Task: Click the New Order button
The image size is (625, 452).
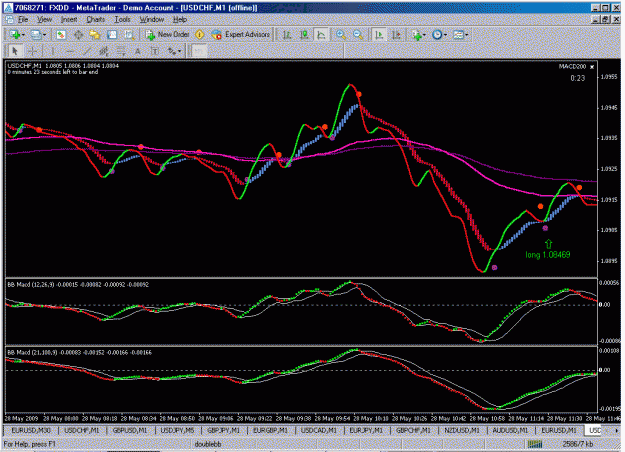Action: pyautogui.click(x=167, y=35)
